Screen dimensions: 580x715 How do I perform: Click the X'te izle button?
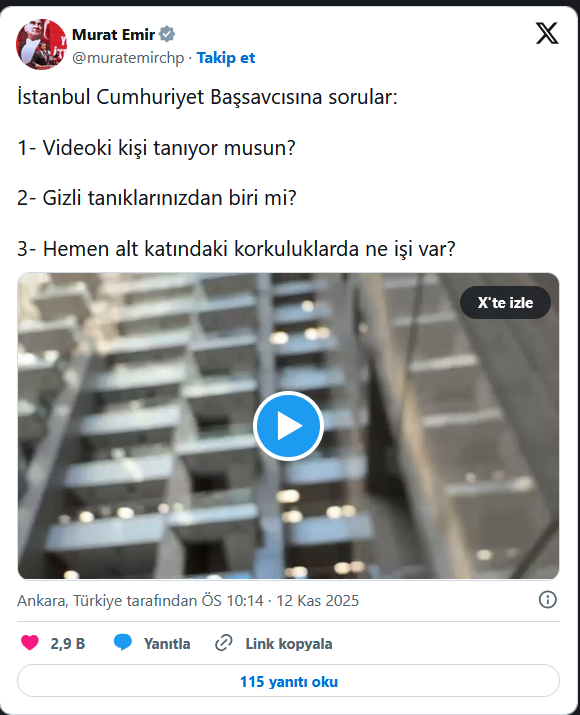coord(505,302)
